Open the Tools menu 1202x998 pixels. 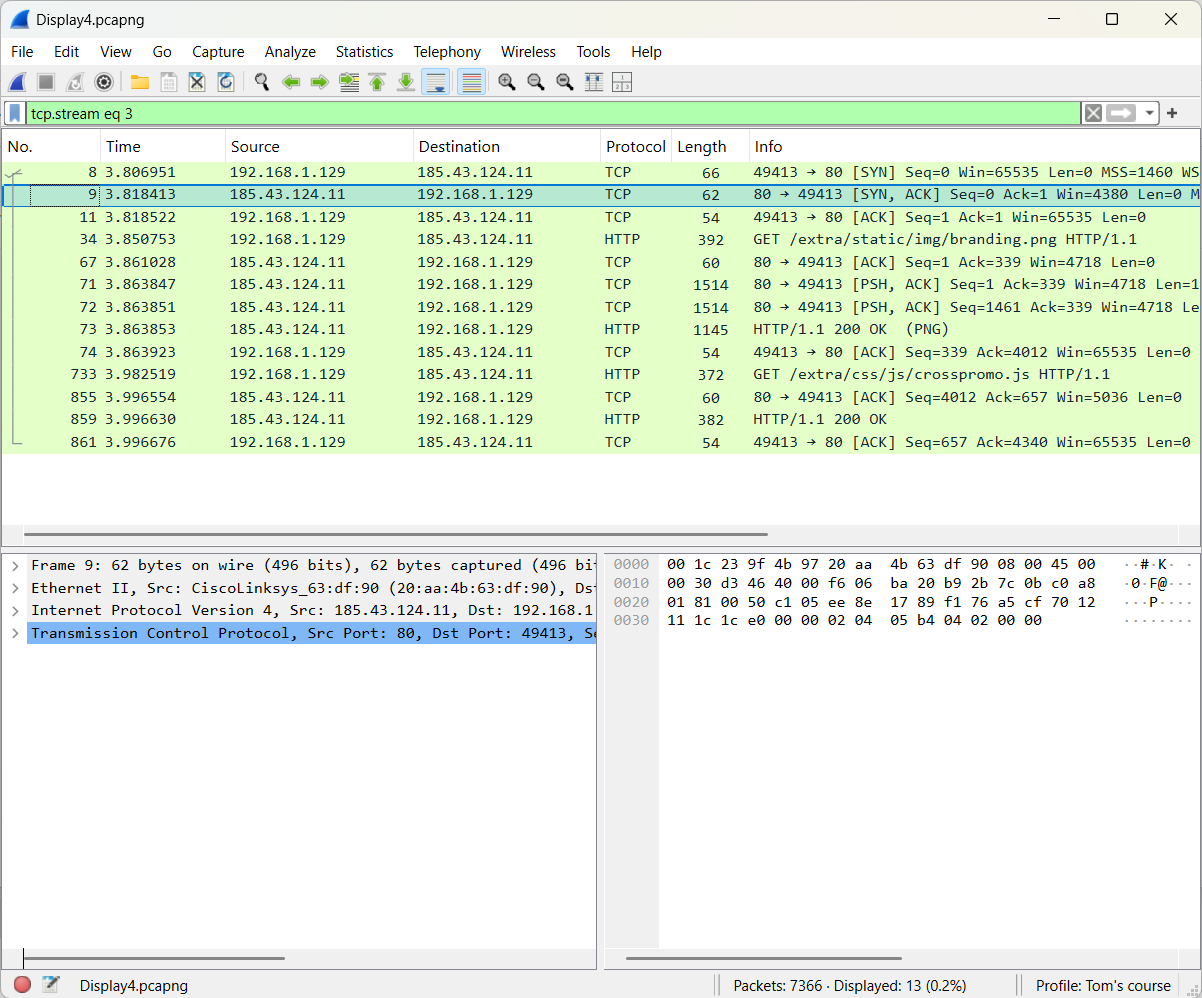593,52
